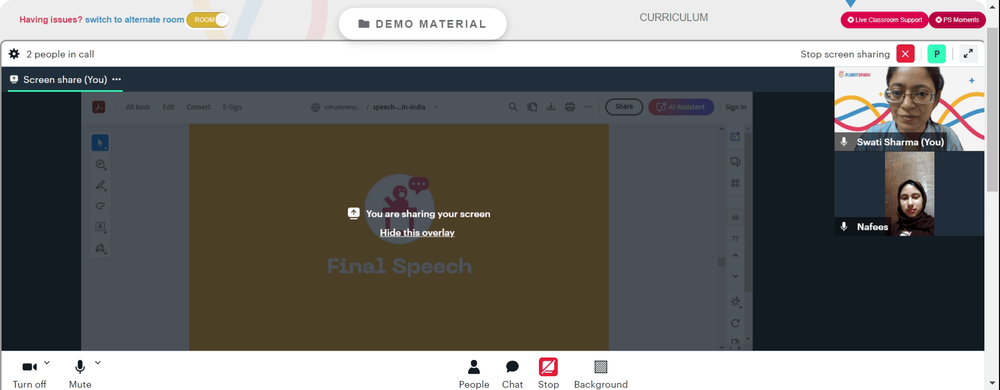The width and height of the screenshot is (1000, 390).
Task: Click Acrobat logo in shared PDF viewer
Action: click(x=98, y=107)
